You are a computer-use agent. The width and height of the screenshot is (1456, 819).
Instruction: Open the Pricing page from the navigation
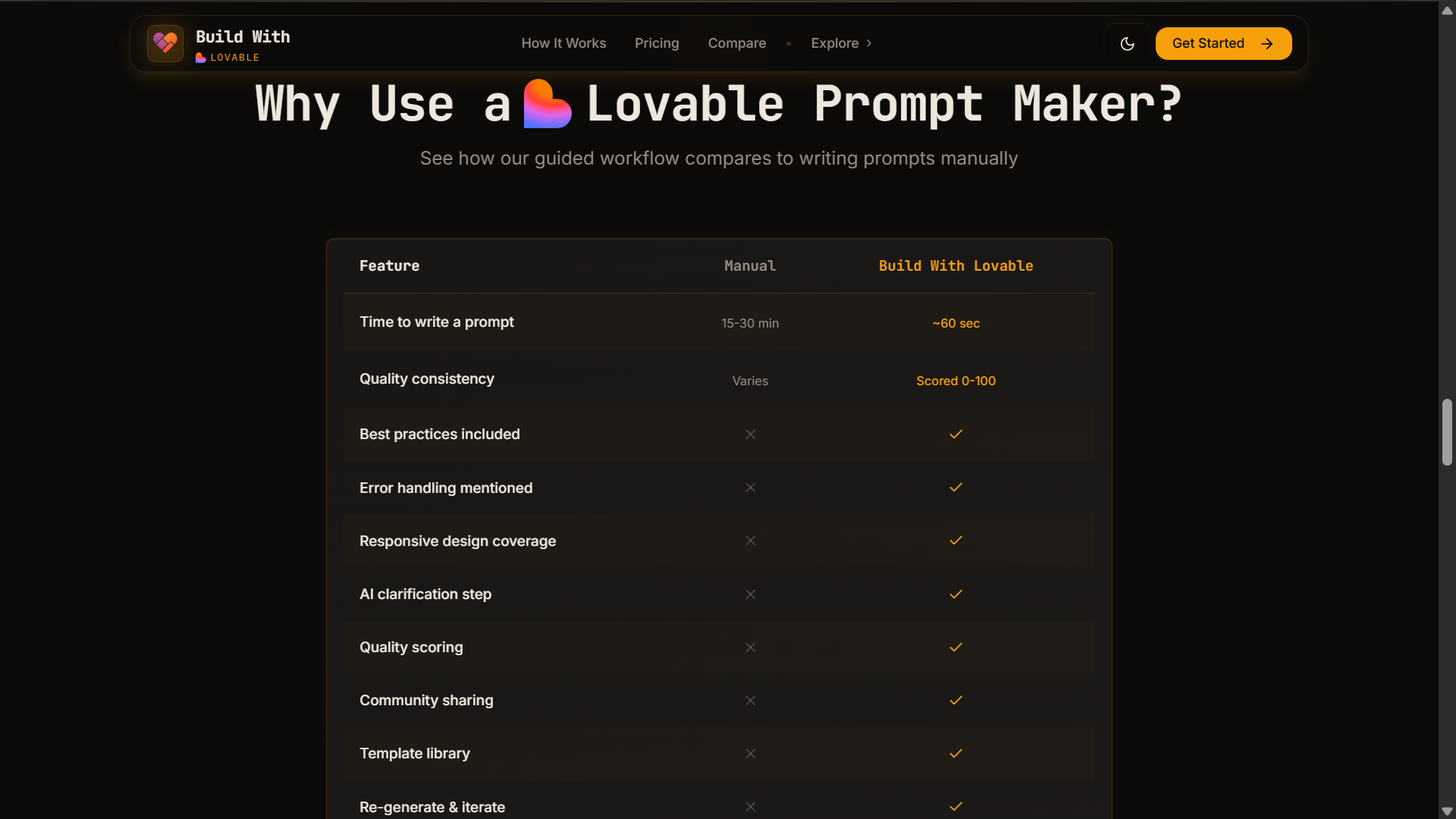657,43
